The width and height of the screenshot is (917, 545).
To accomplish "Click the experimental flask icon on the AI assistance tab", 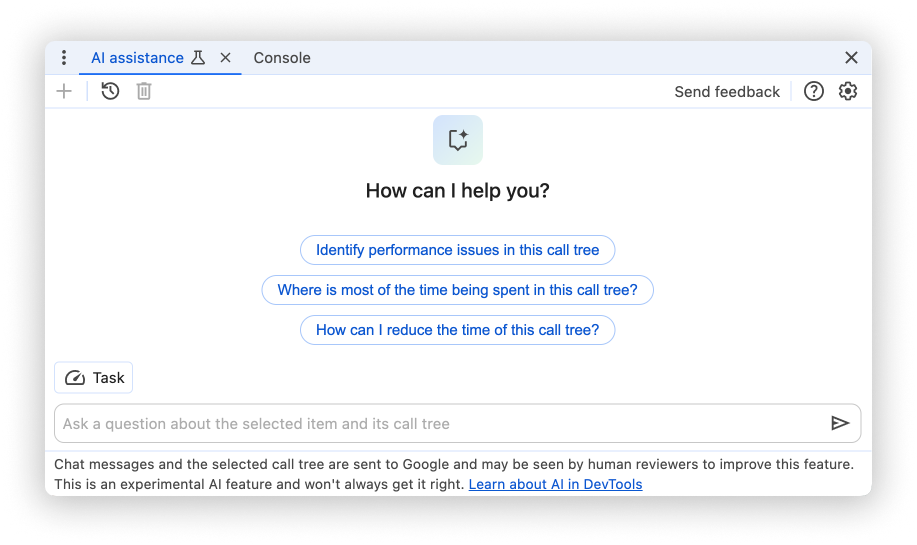I will coord(198,58).
